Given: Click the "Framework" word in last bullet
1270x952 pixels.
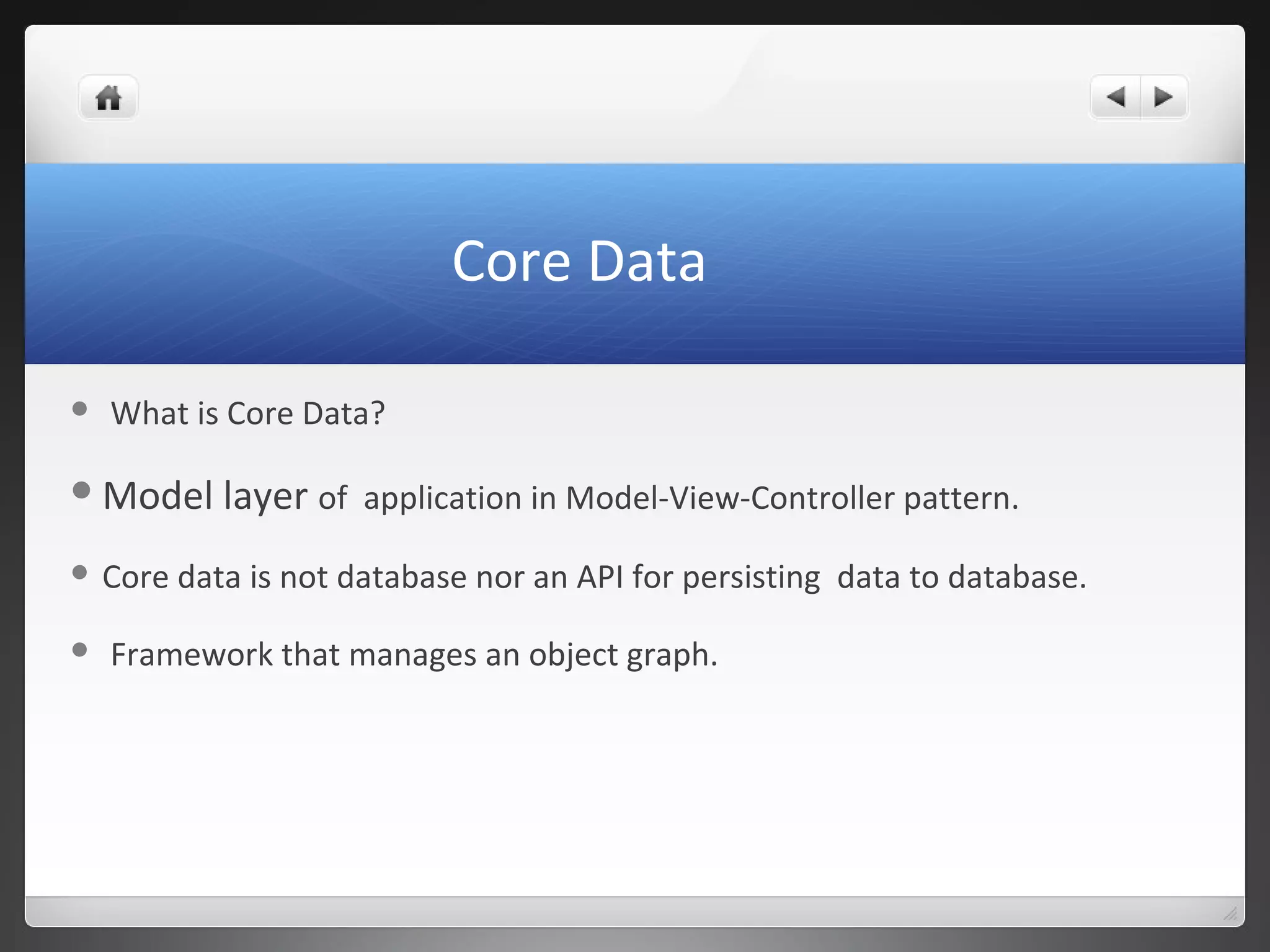Looking at the screenshot, I should pos(192,654).
